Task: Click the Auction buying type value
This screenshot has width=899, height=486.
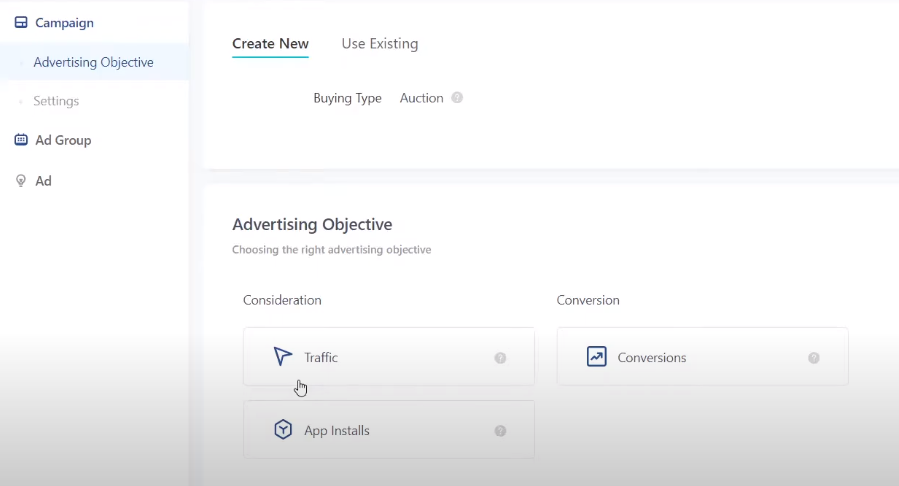Action: tap(421, 98)
